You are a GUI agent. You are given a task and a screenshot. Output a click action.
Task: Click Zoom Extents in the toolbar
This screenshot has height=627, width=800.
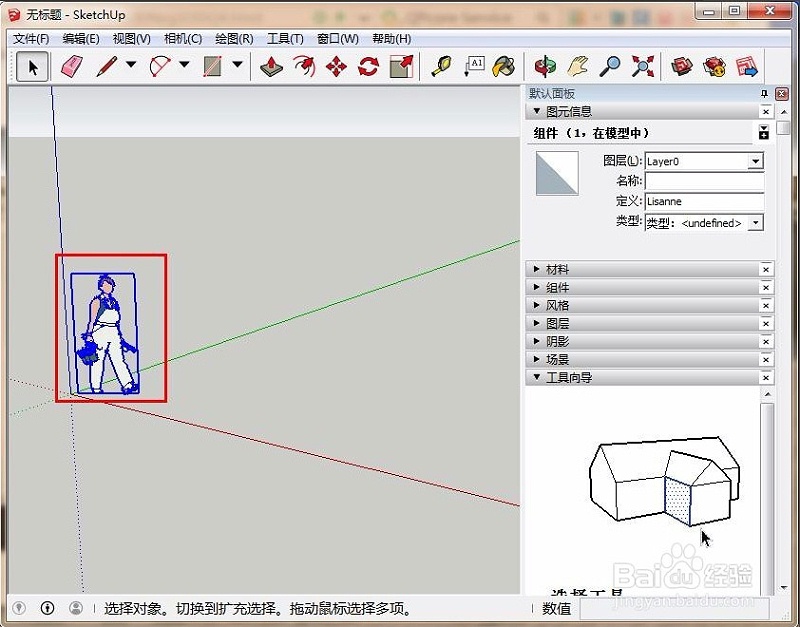(643, 67)
